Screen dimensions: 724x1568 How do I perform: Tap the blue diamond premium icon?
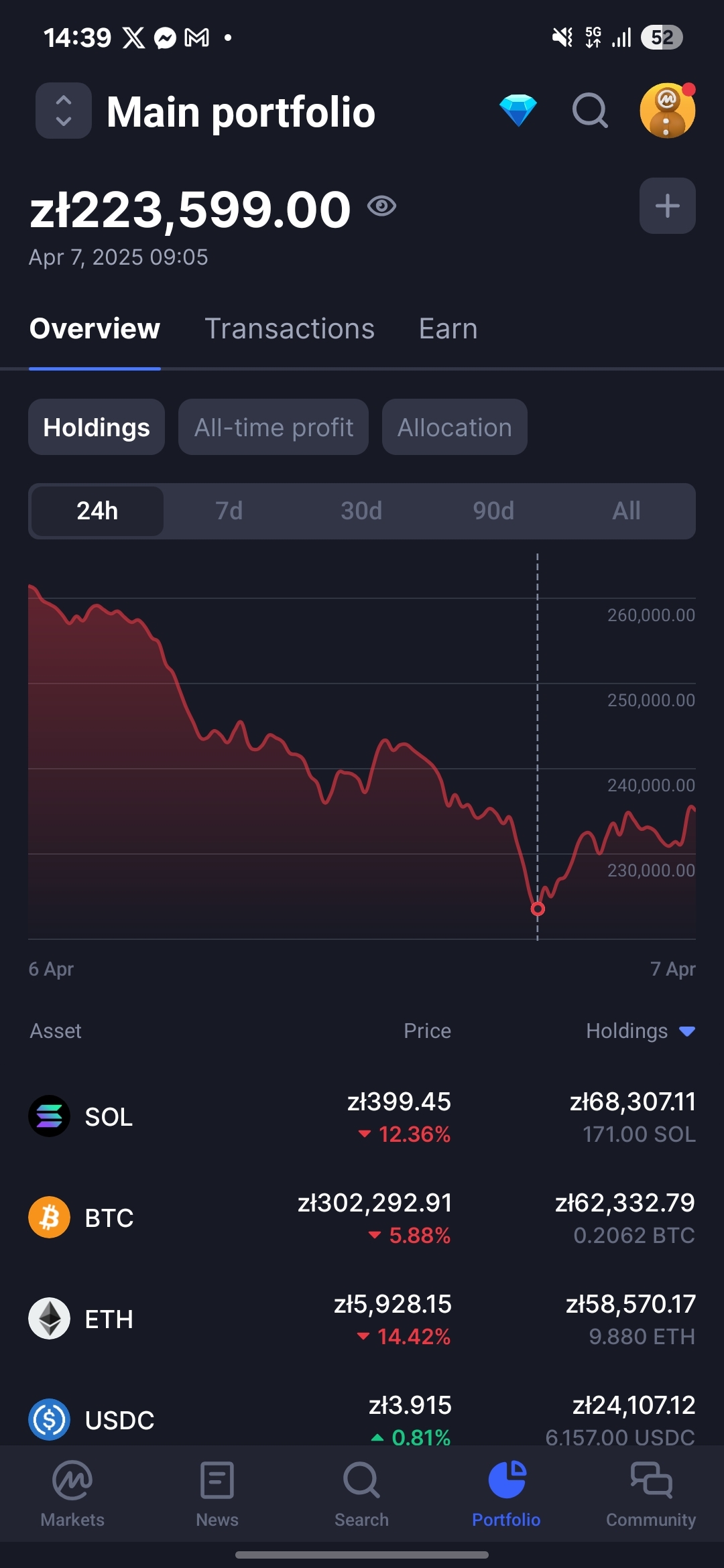[x=518, y=111]
